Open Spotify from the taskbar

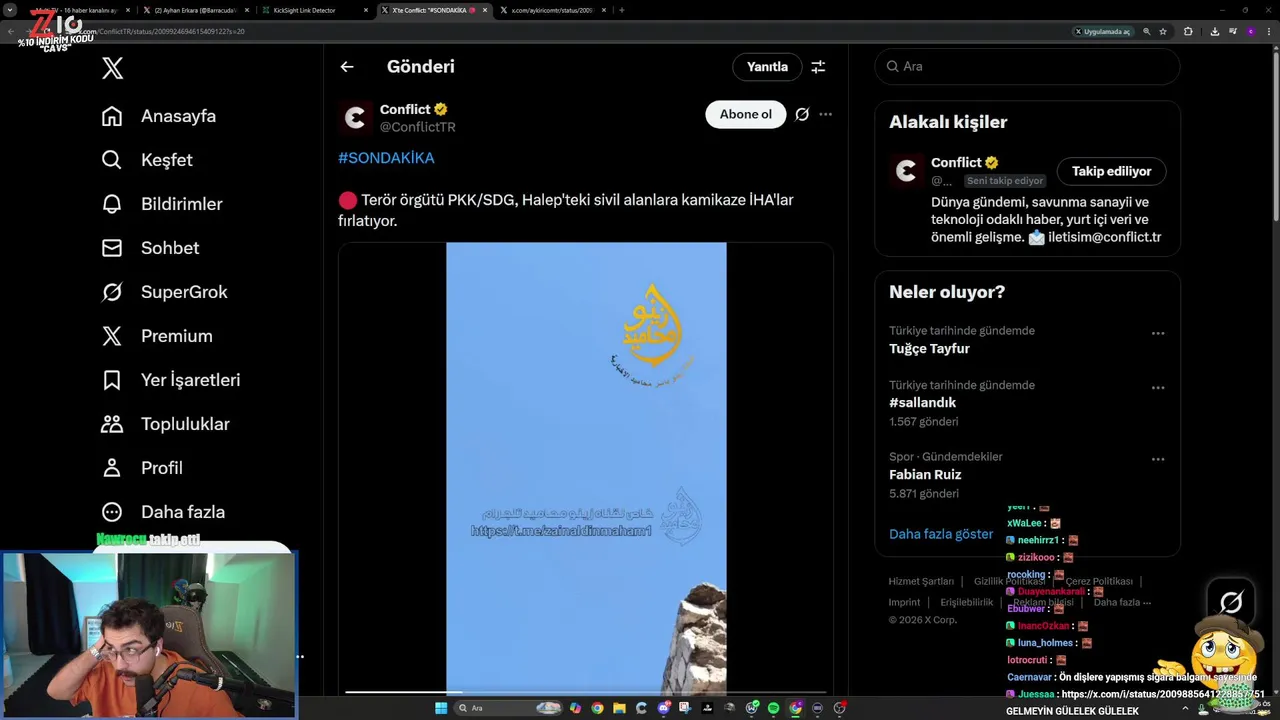pos(773,708)
